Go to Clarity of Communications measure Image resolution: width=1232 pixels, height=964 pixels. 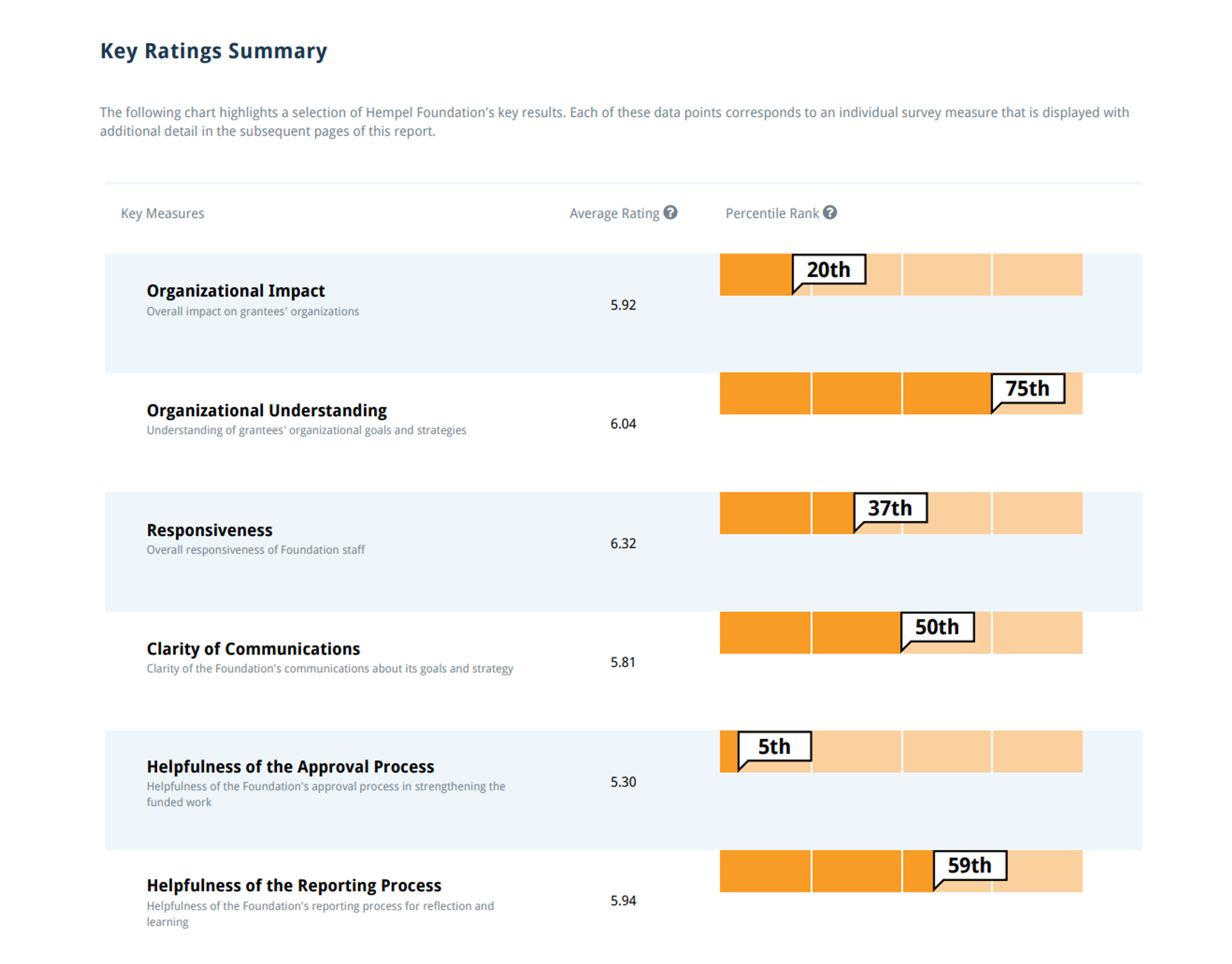(x=253, y=649)
